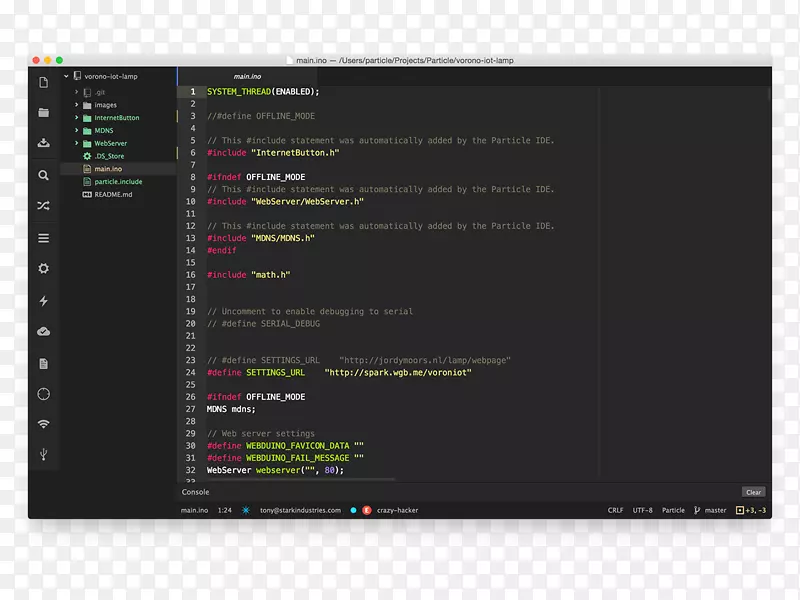Select the main.ino editor tab
800x600 pixels.
pyautogui.click(x=248, y=76)
